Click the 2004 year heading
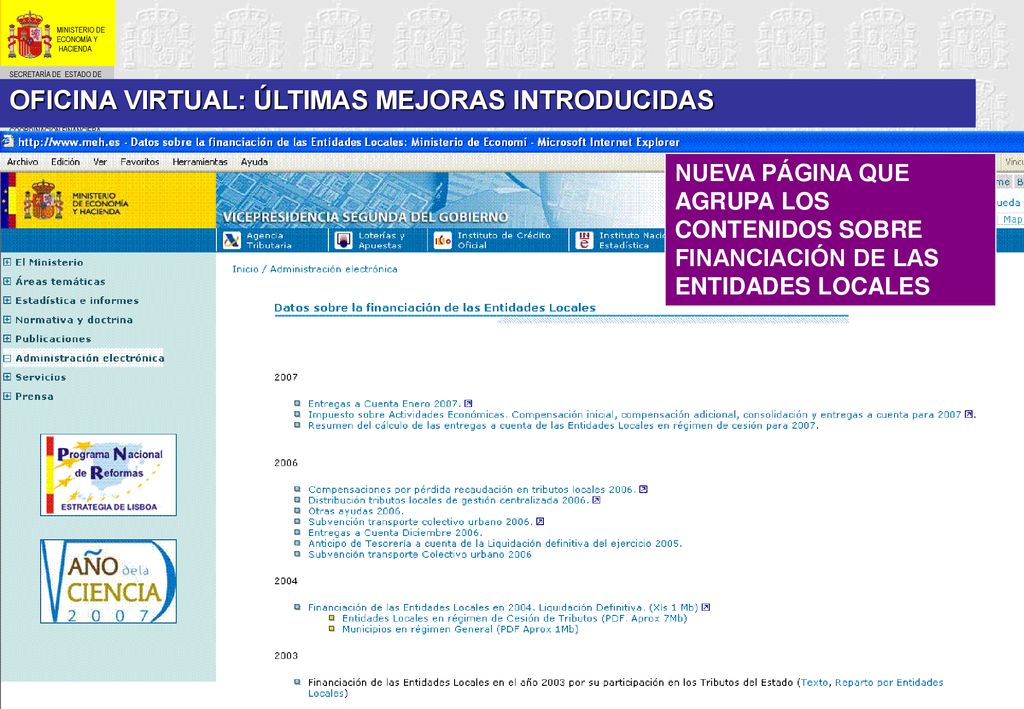Image resolution: width=1024 pixels, height=709 pixels. pyautogui.click(x=286, y=581)
